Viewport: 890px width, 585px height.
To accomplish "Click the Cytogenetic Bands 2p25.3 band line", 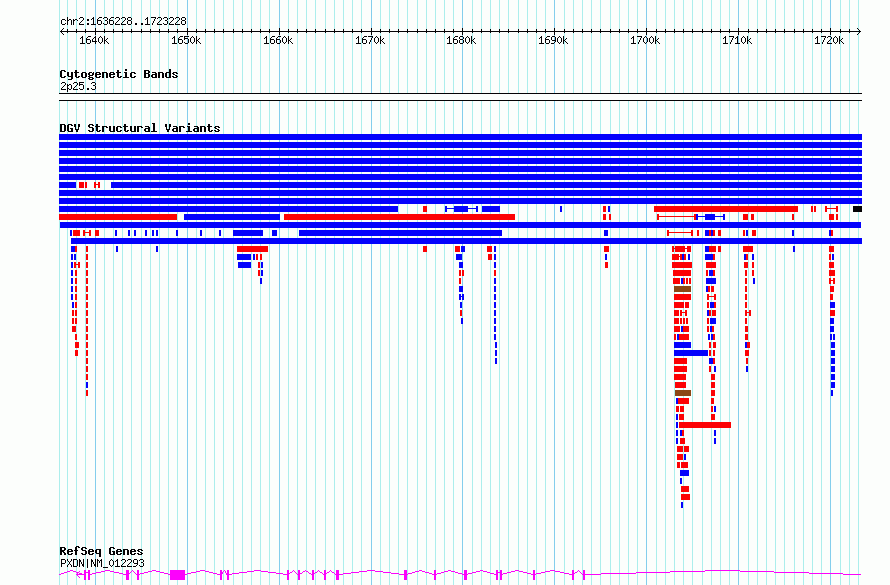I will click(x=460, y=97).
